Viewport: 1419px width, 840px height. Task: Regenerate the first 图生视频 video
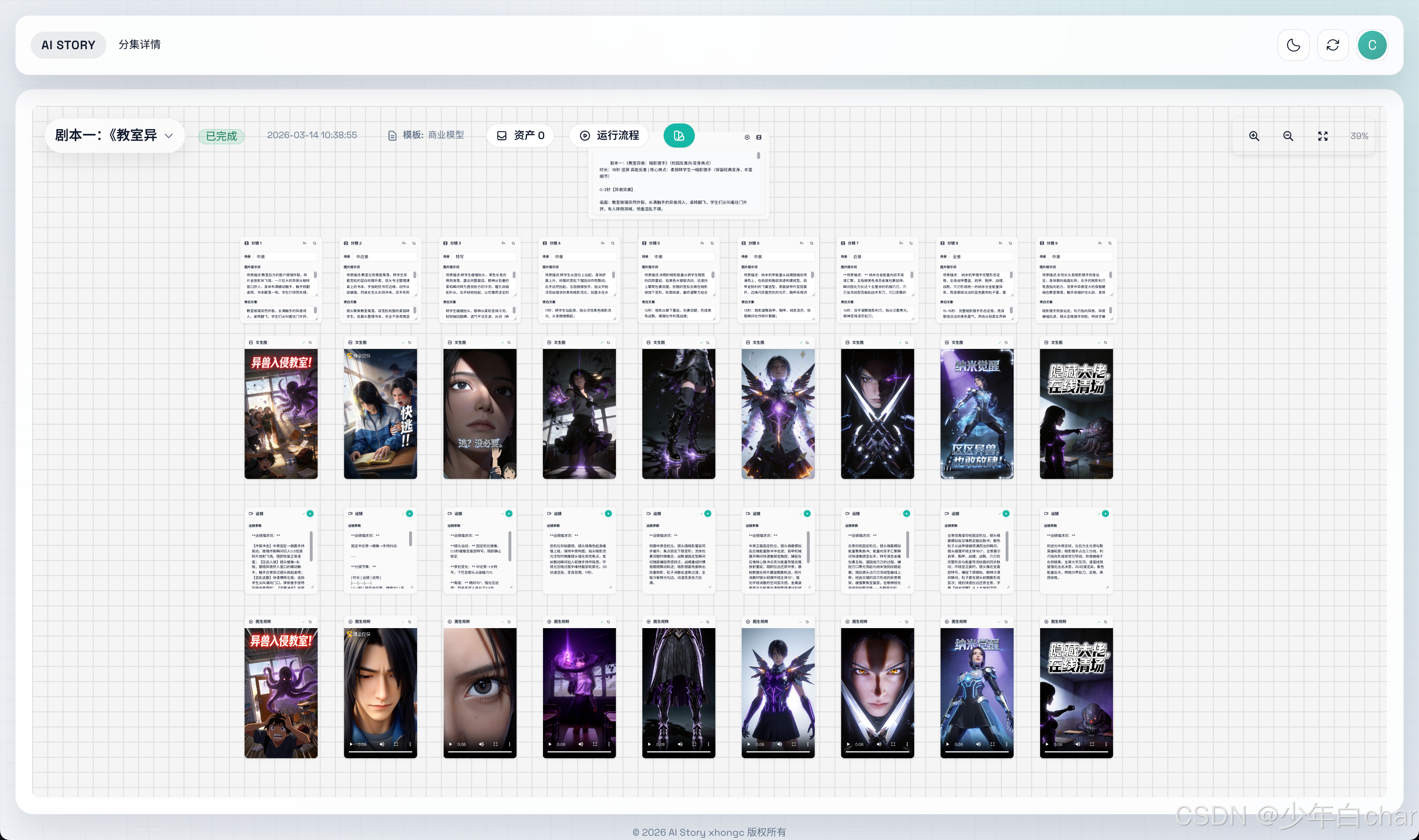coord(310,622)
